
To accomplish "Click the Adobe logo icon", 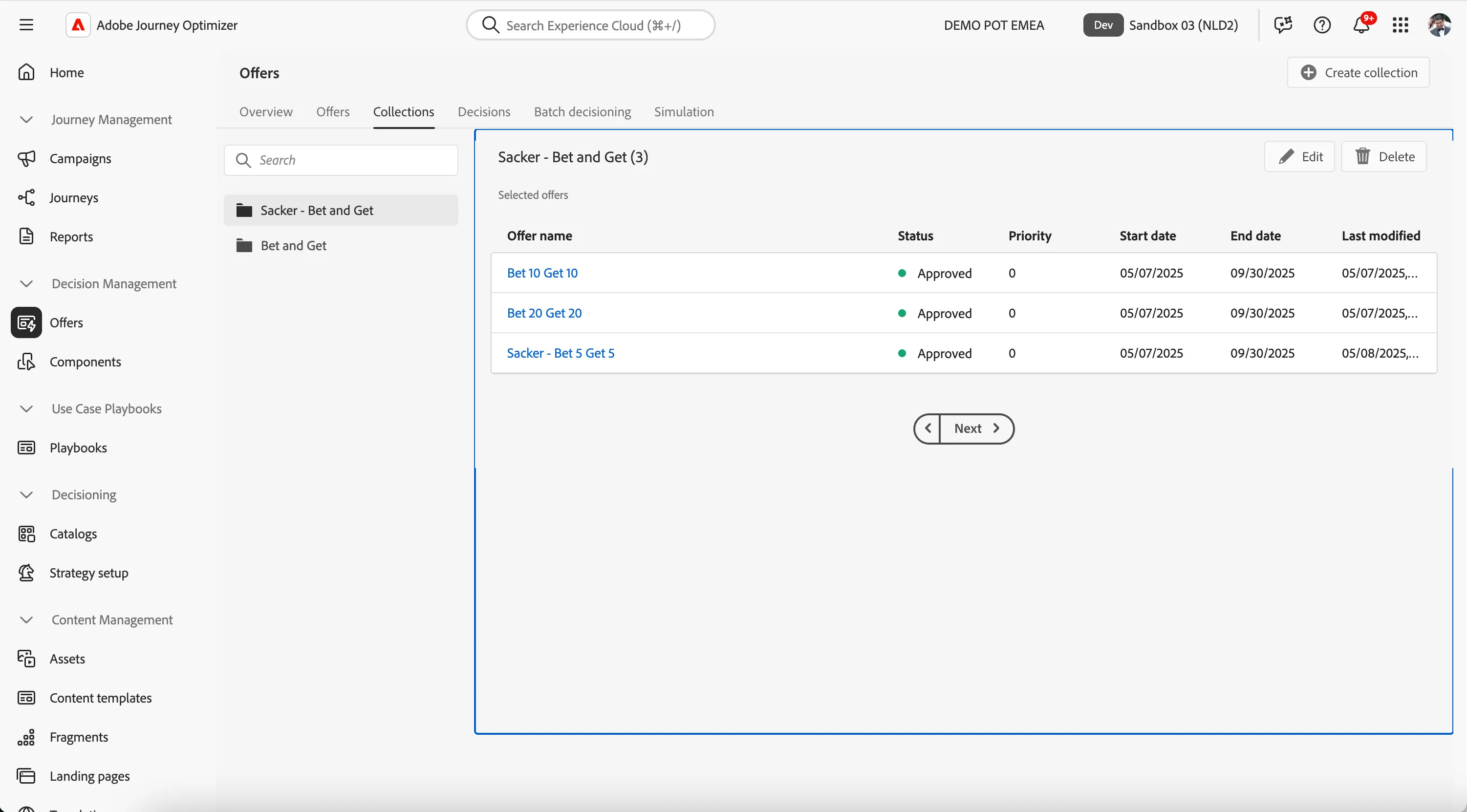I will pyautogui.click(x=78, y=25).
